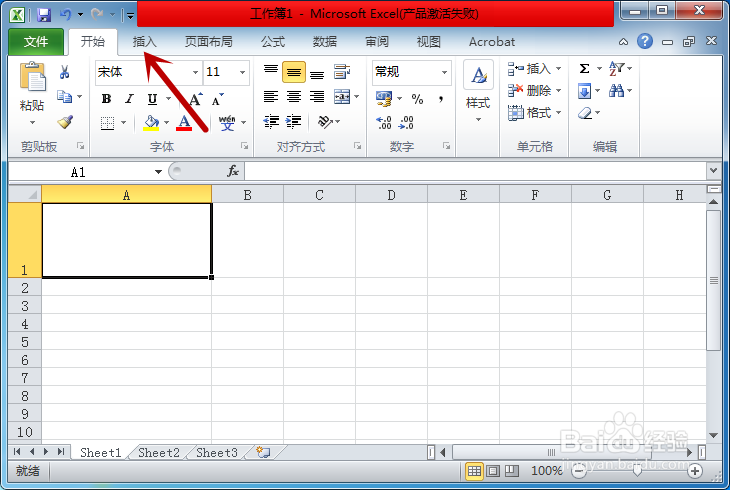Select the Format Painter brush

pyautogui.click(x=65, y=122)
